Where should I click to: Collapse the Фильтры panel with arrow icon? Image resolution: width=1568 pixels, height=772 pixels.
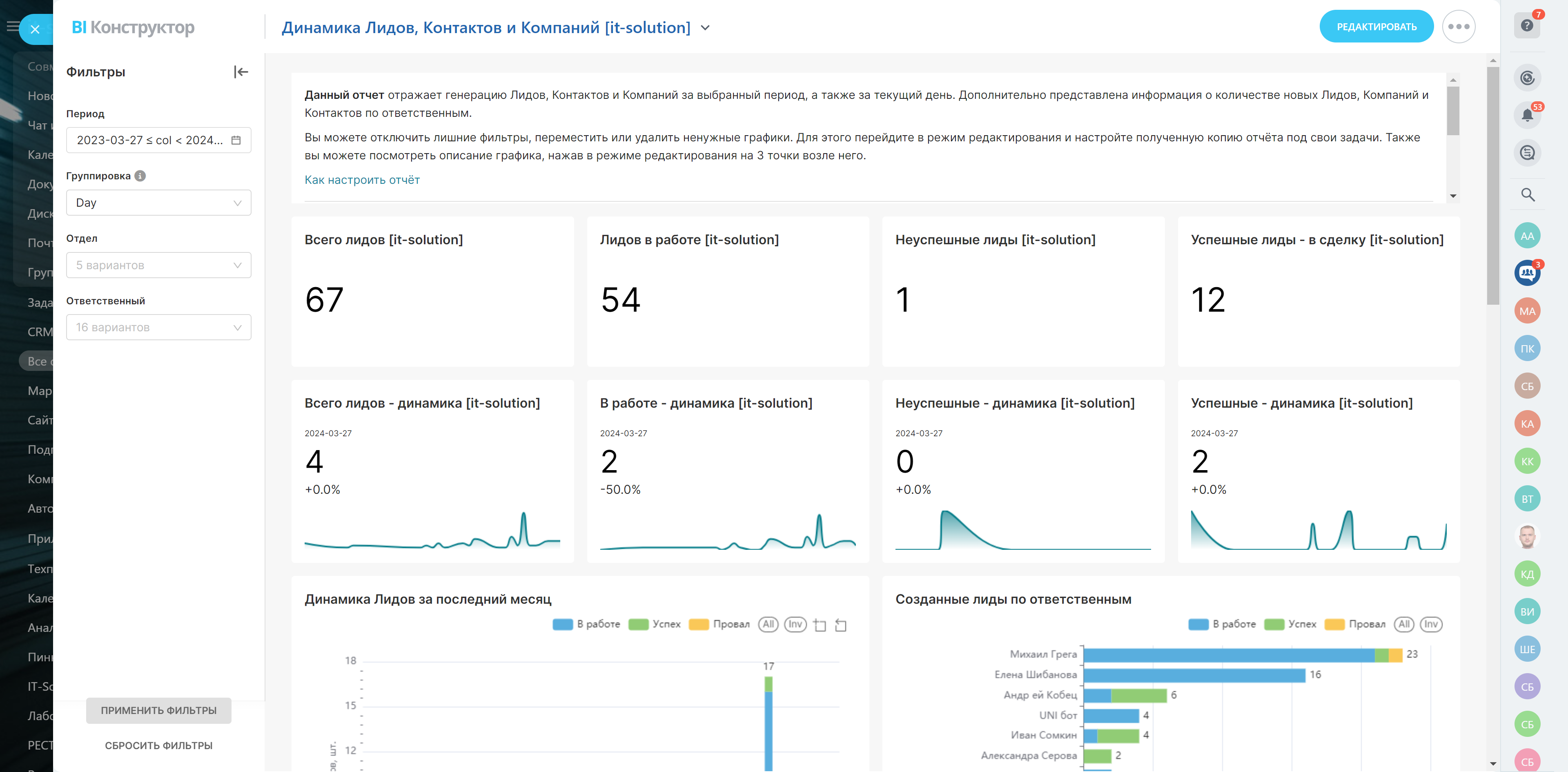click(x=241, y=72)
